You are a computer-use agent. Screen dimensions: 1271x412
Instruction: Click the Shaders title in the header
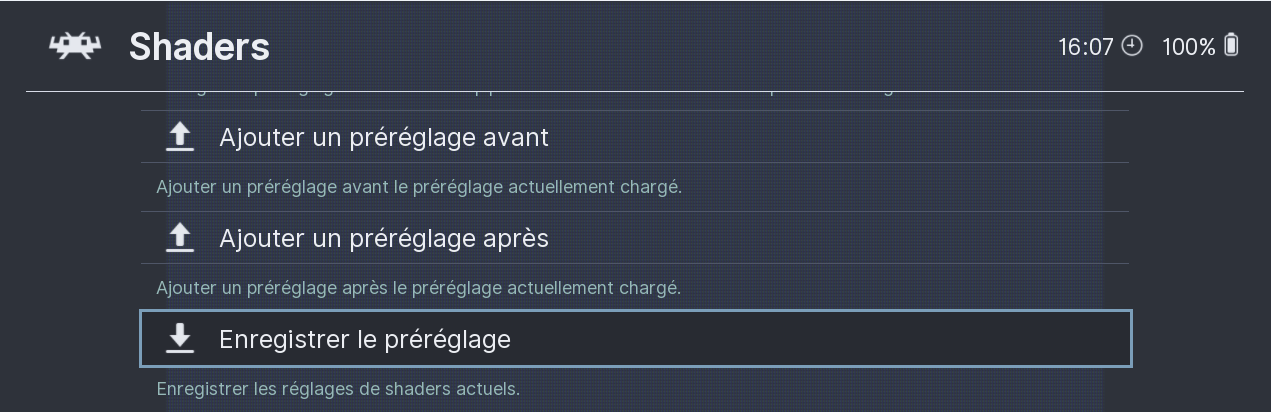coord(199,47)
